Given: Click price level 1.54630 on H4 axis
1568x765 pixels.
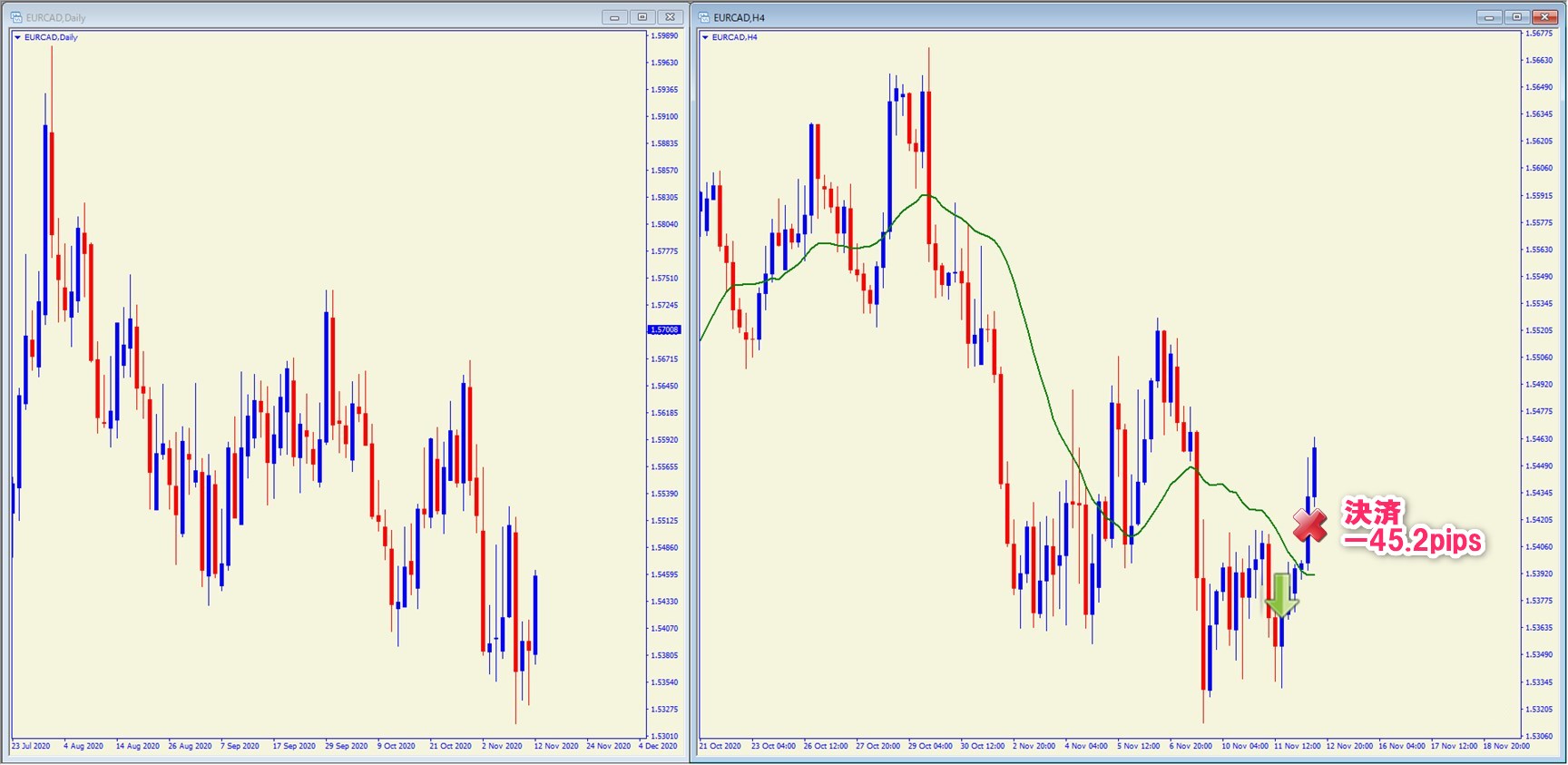Looking at the screenshot, I should [x=1540, y=438].
